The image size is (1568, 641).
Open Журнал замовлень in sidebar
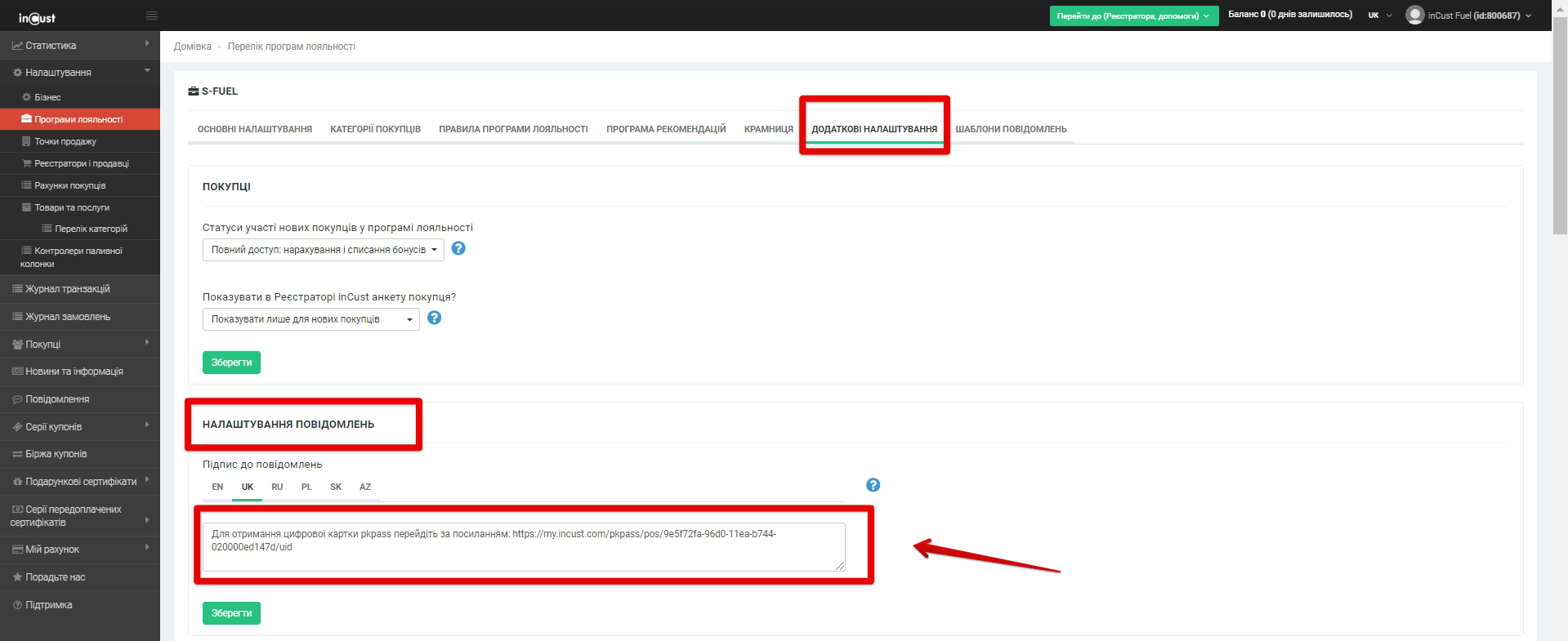(80, 317)
